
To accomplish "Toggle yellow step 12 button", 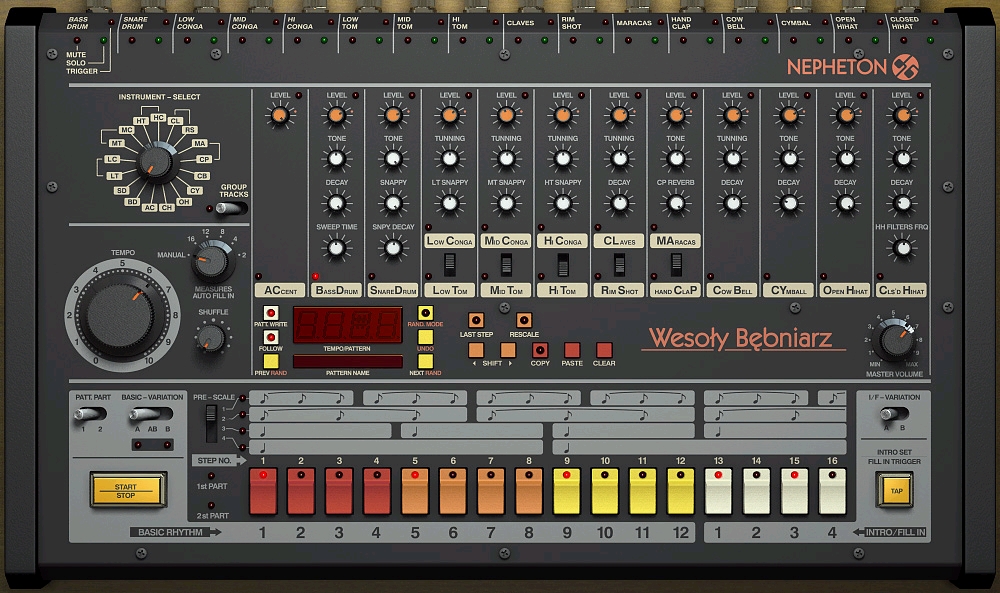I will (x=681, y=491).
